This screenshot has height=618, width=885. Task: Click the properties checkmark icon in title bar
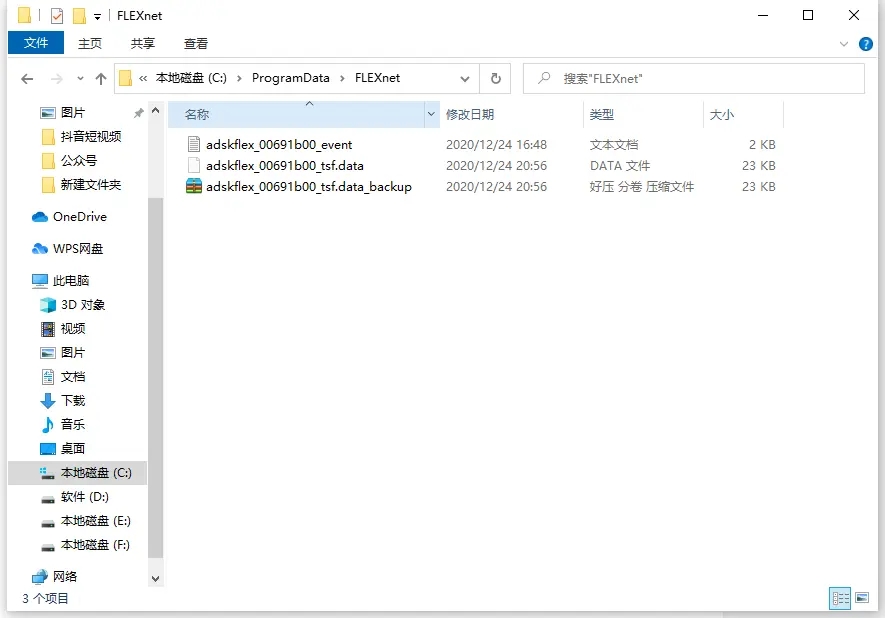point(56,16)
